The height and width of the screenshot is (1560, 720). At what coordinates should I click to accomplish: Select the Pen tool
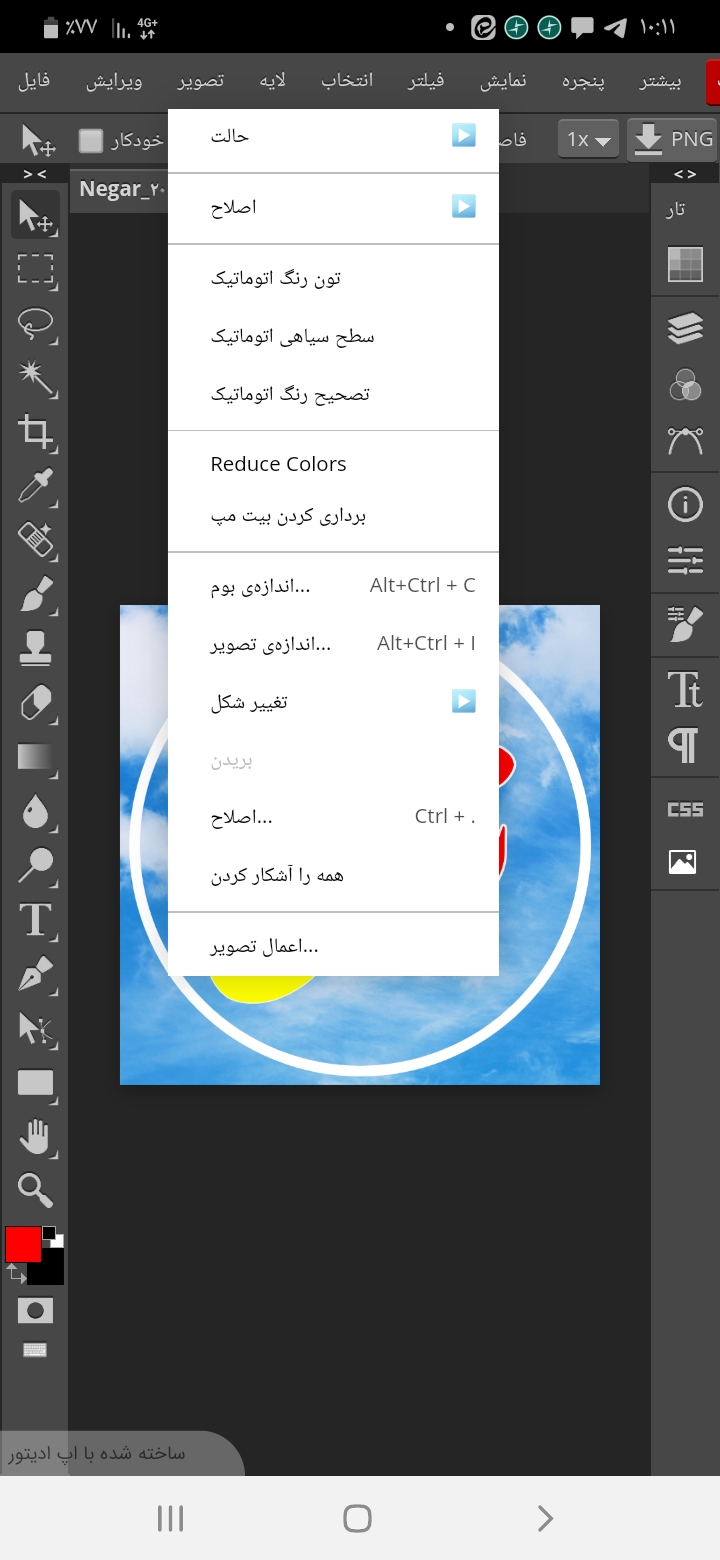click(x=36, y=975)
